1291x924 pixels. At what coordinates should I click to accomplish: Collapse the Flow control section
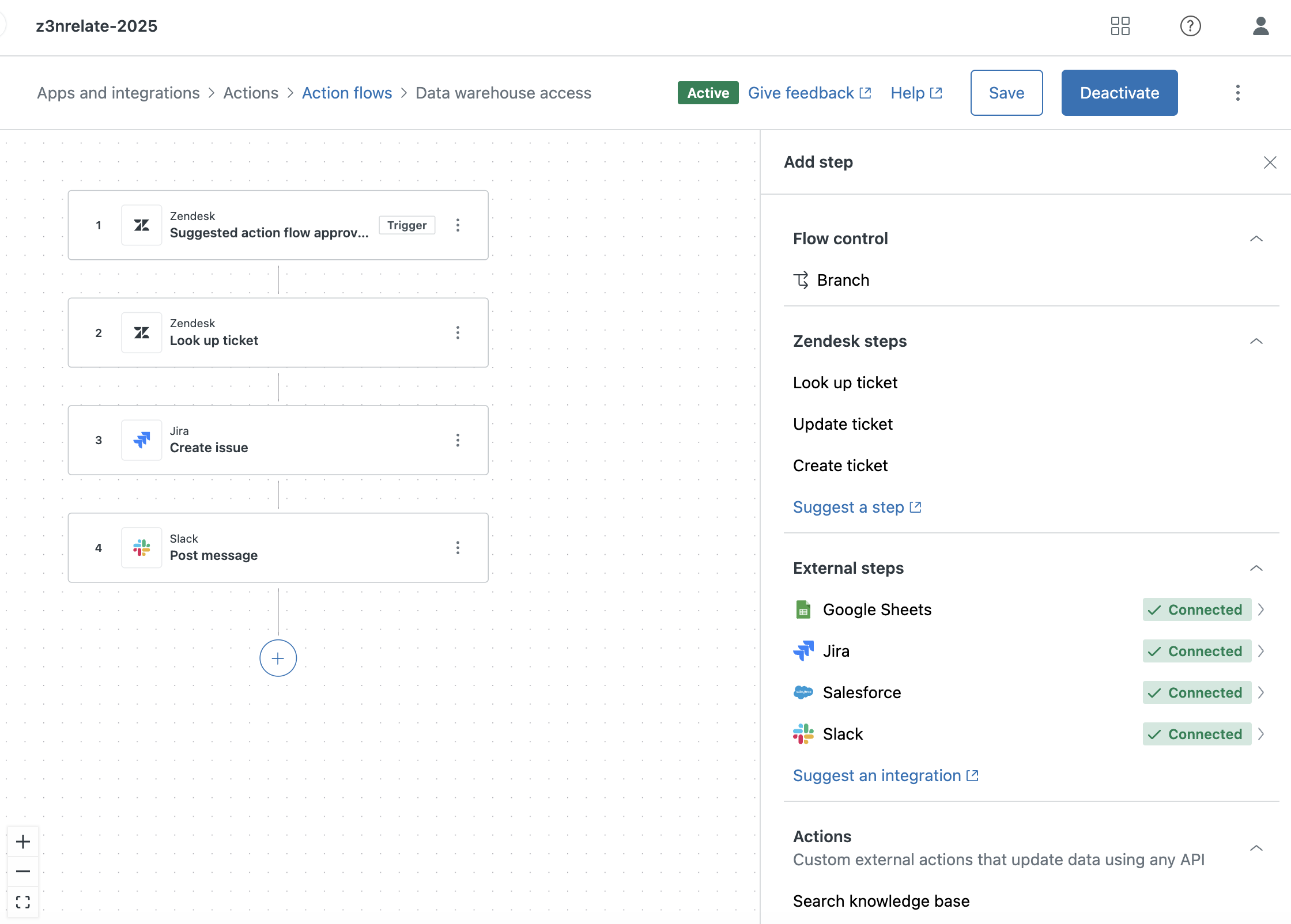pyautogui.click(x=1256, y=238)
